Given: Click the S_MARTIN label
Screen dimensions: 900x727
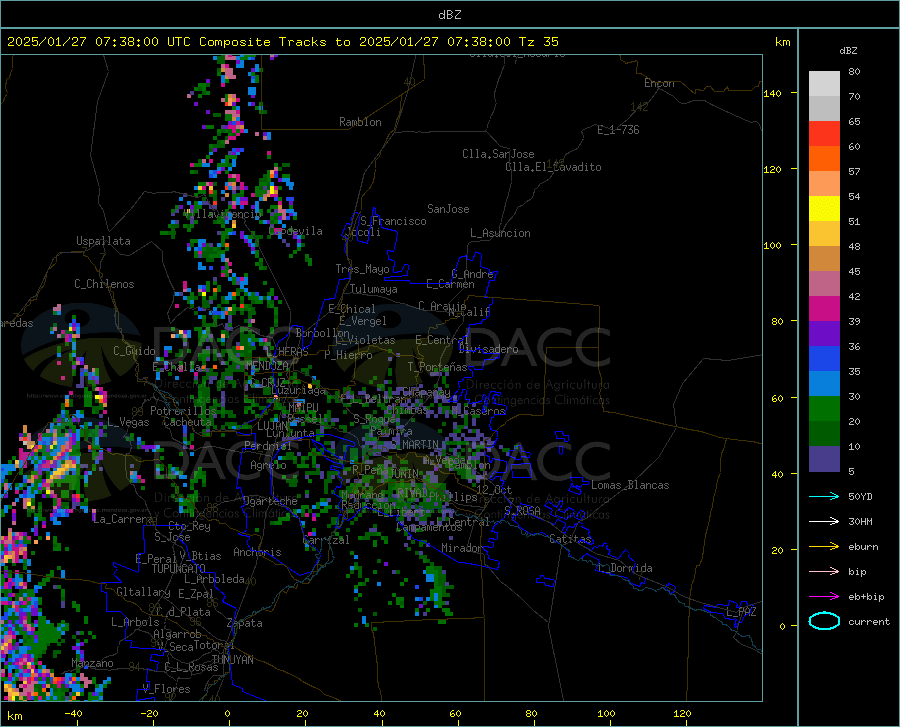Looking at the screenshot, I should click(x=415, y=445).
